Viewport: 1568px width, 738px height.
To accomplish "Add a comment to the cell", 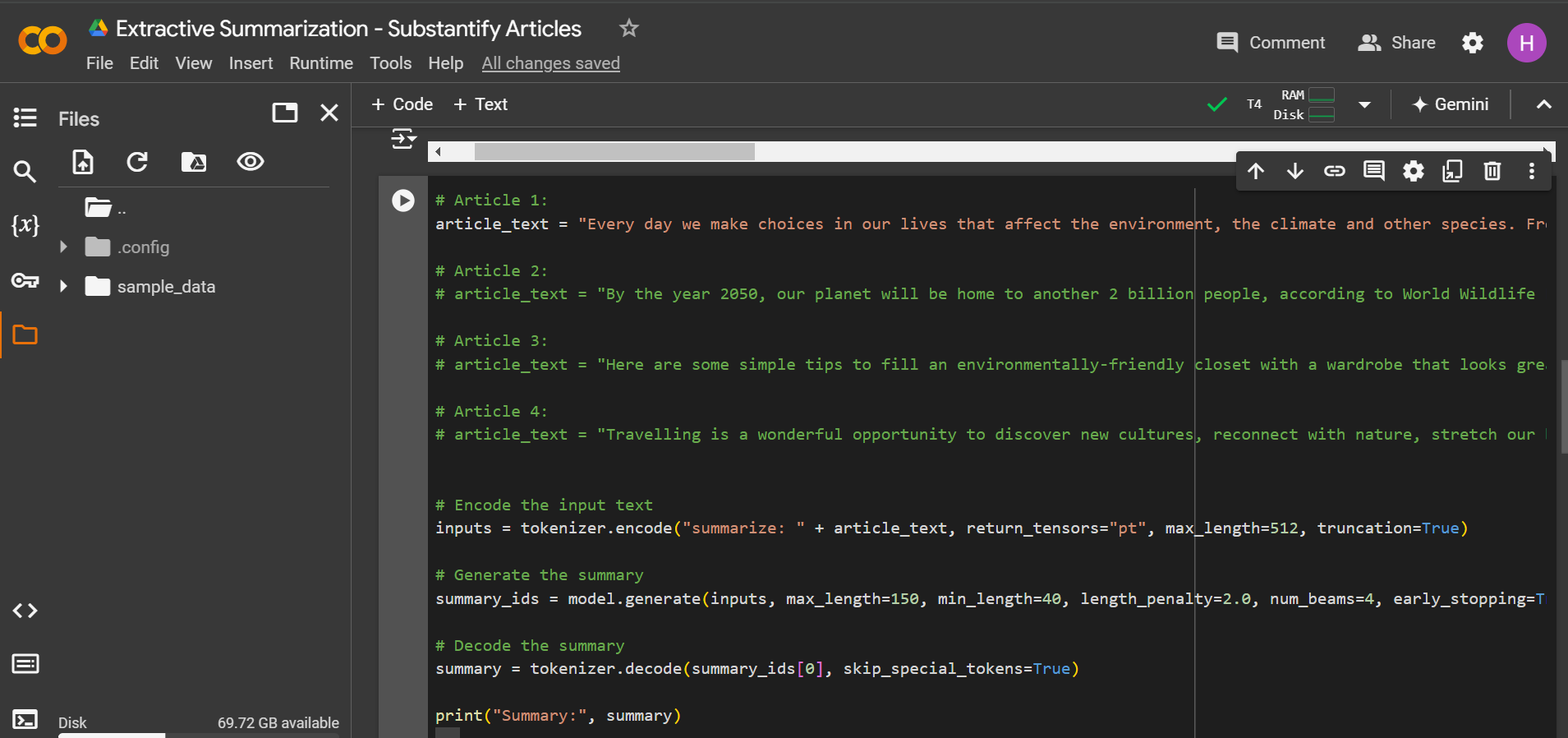I will tap(1374, 171).
